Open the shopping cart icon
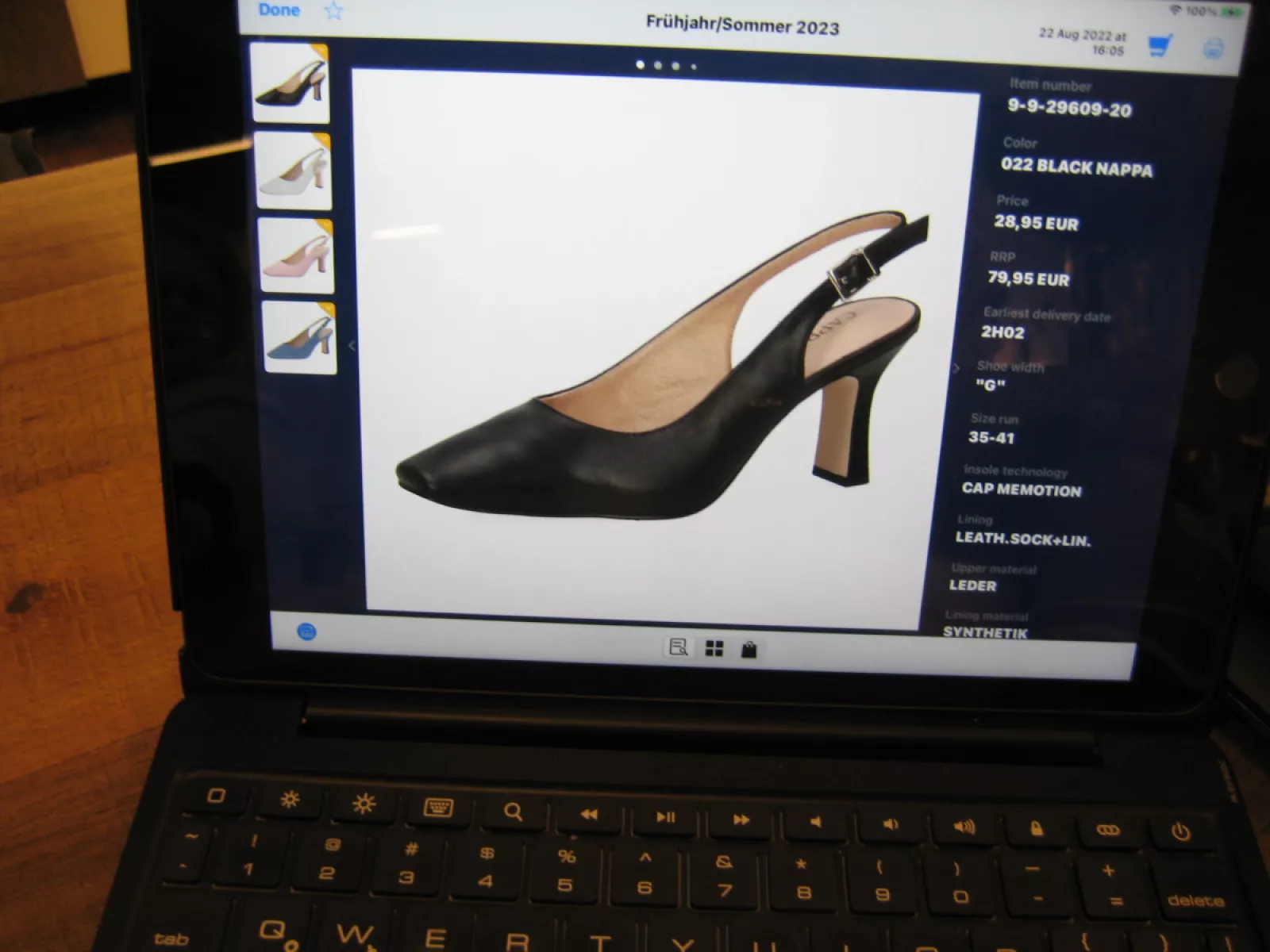 [1160, 44]
